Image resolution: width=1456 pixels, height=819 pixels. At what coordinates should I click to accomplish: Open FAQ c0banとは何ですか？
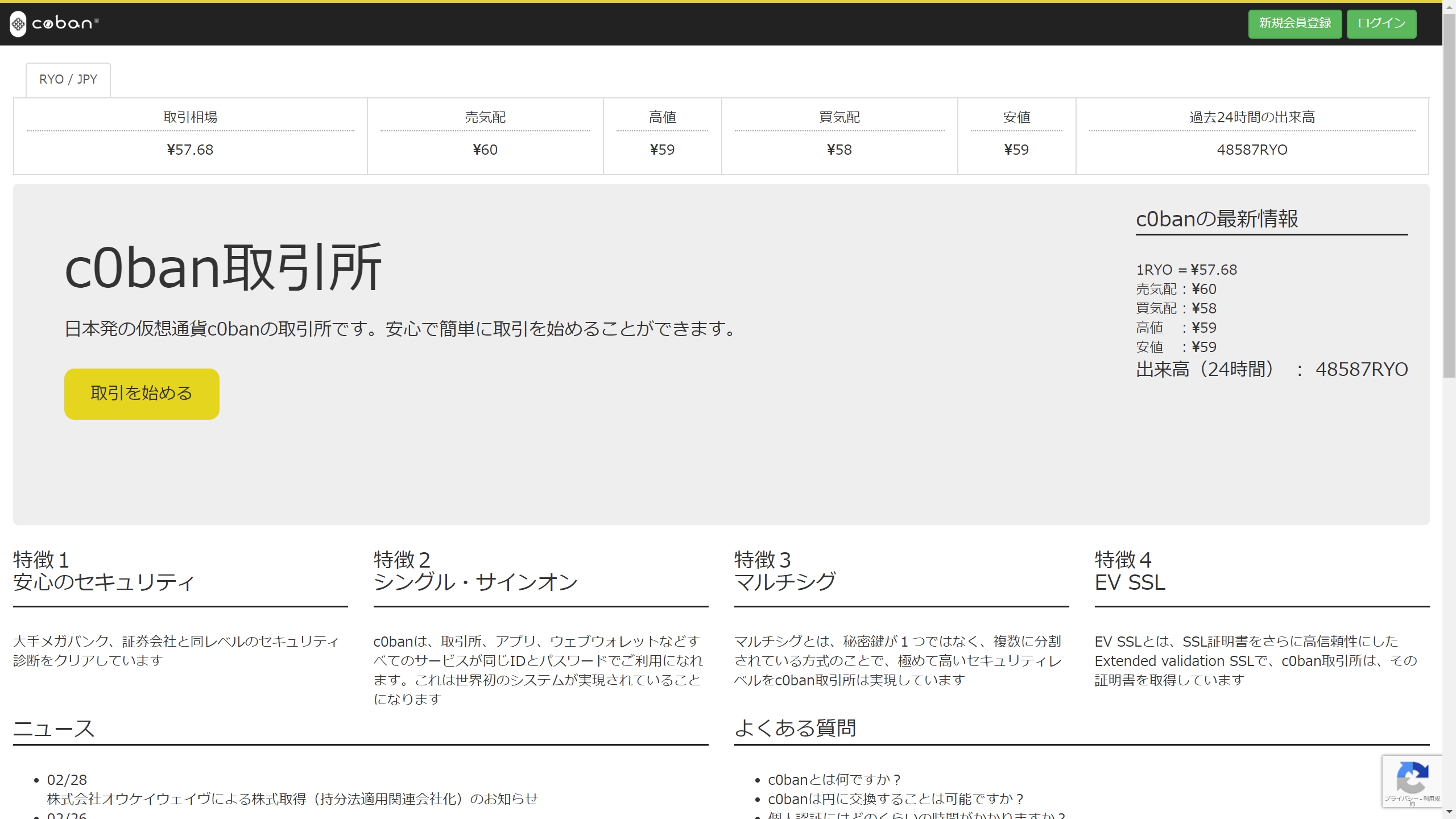point(834,780)
